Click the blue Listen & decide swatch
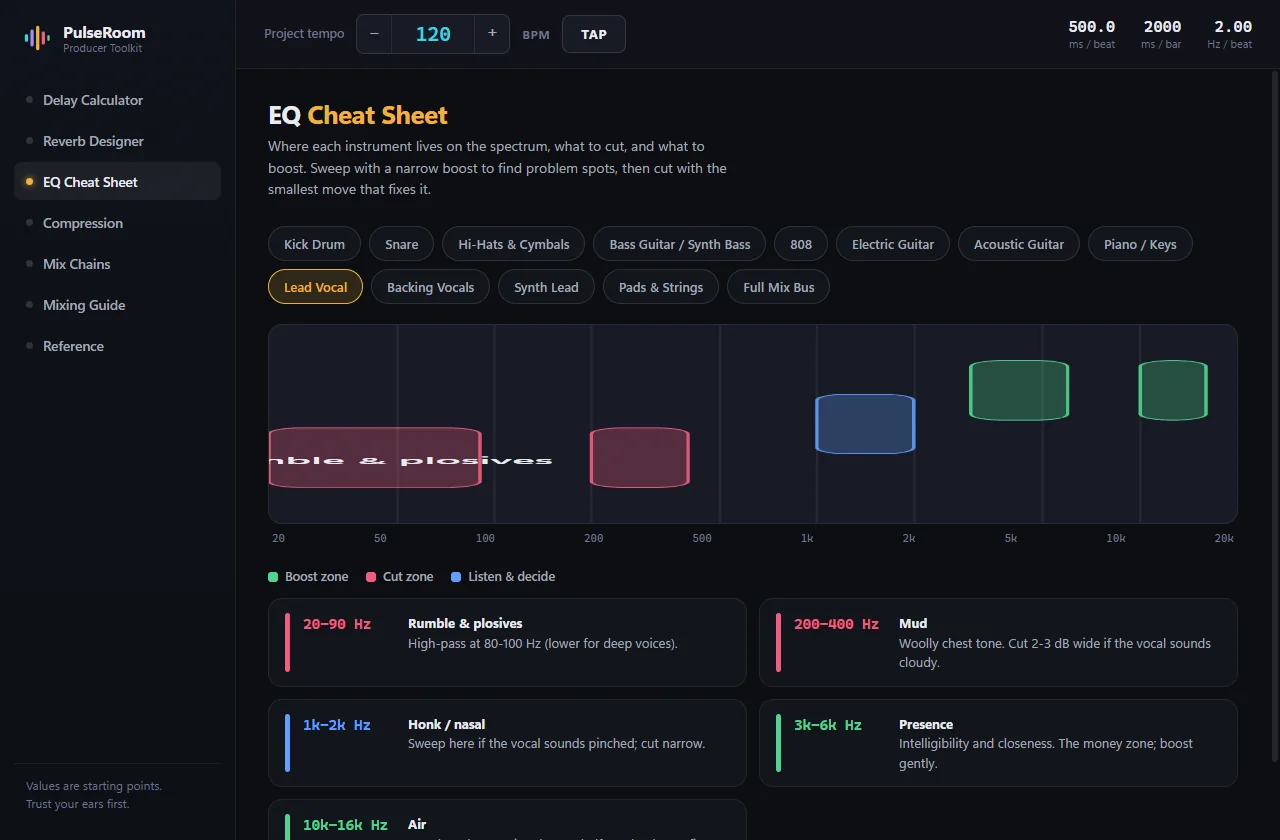Screen dimensions: 1280x840 point(456,577)
